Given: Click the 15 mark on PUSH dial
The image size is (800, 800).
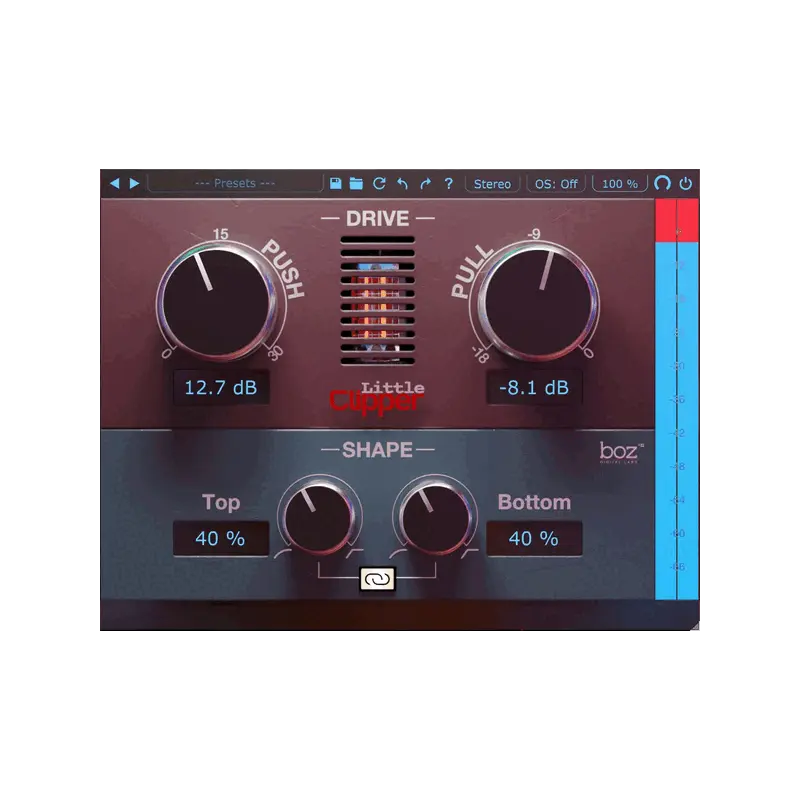Looking at the screenshot, I should [220, 234].
